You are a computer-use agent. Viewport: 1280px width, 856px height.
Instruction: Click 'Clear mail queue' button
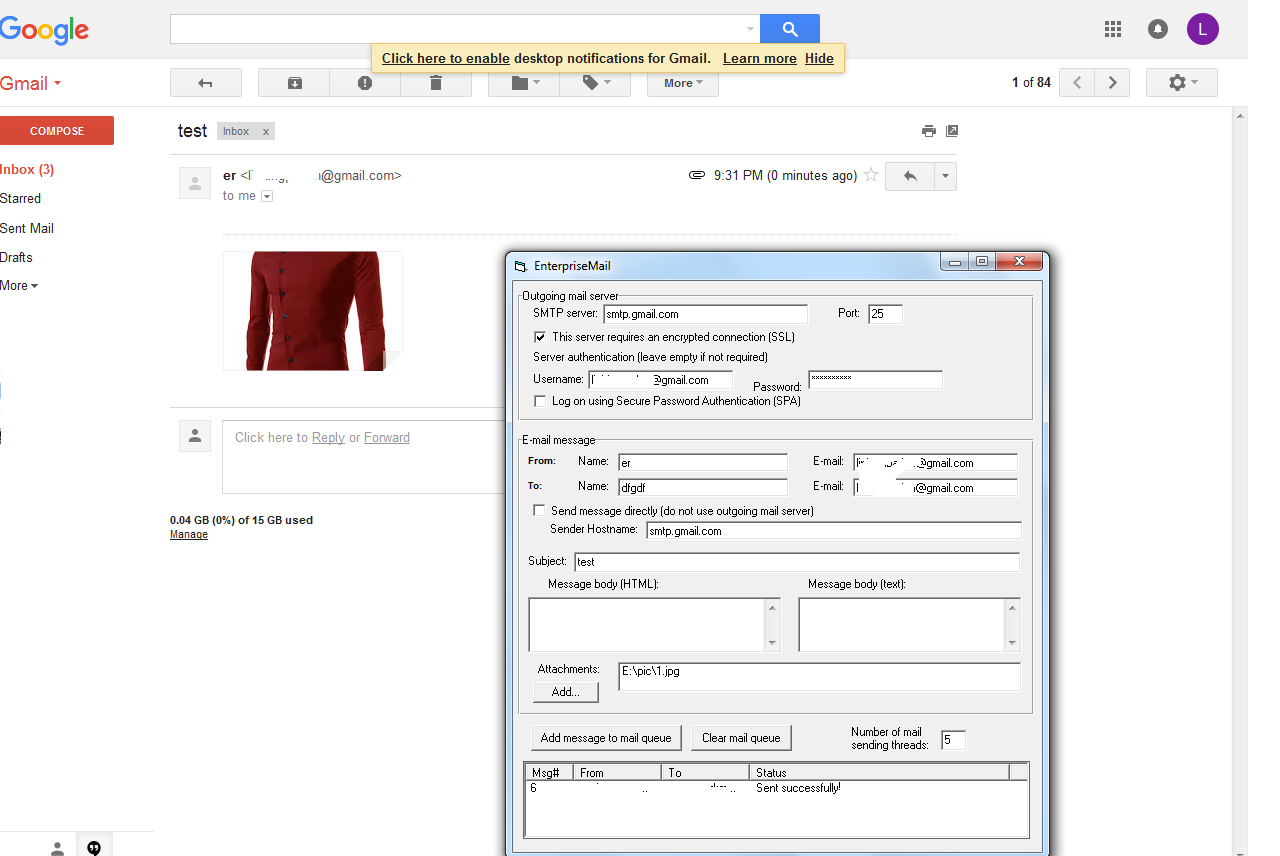741,738
